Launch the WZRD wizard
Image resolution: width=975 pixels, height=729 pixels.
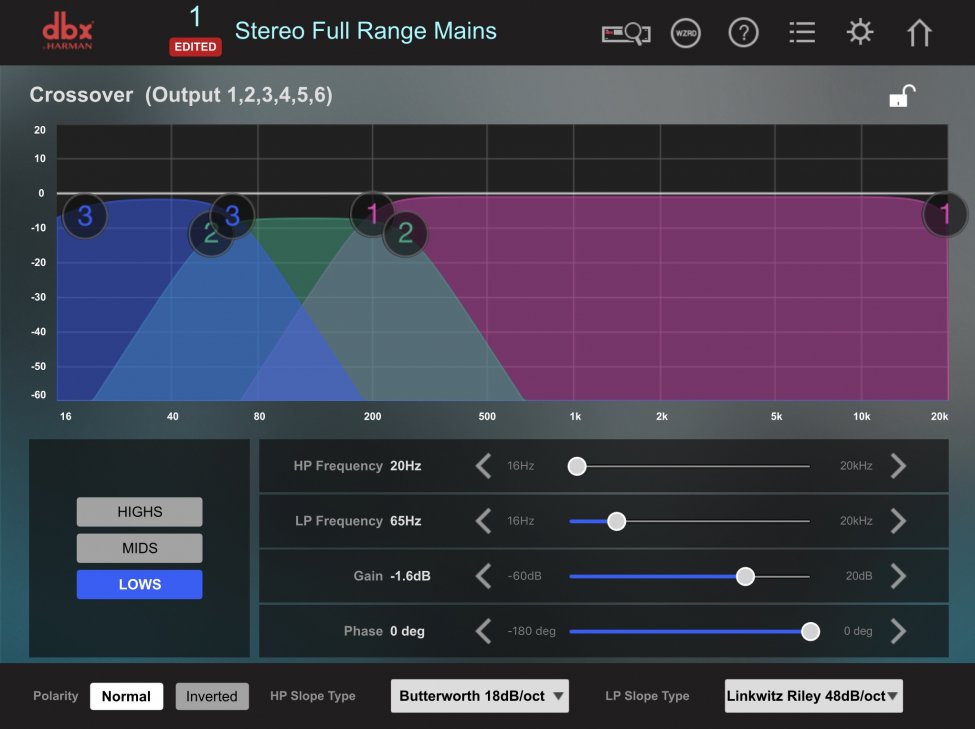click(x=685, y=33)
